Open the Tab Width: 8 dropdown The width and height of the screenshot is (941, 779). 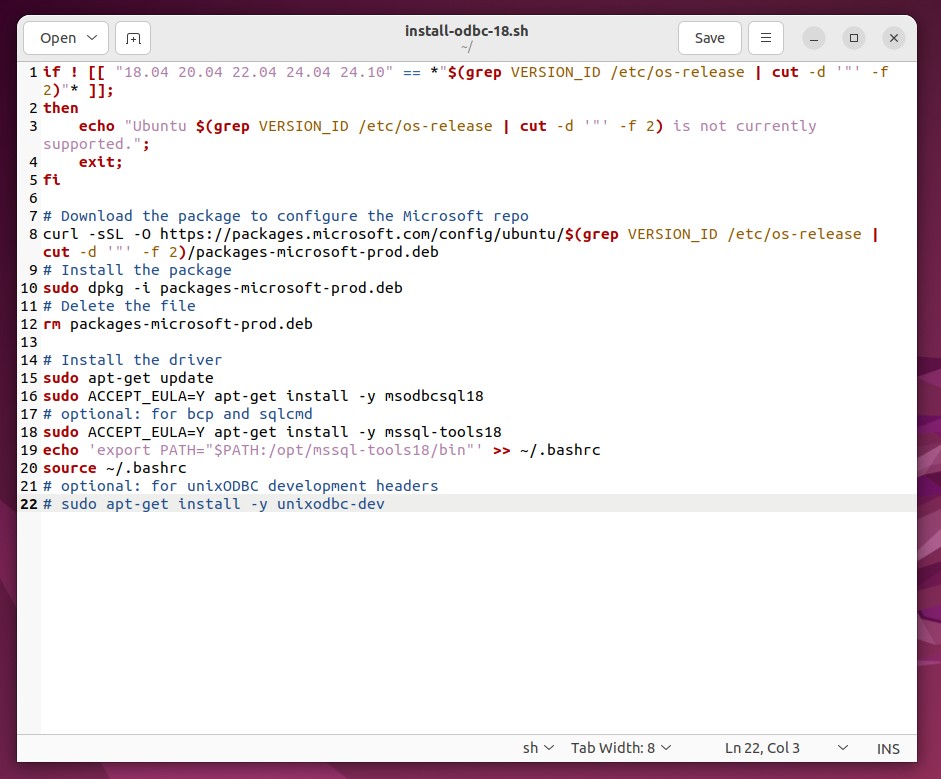point(621,747)
